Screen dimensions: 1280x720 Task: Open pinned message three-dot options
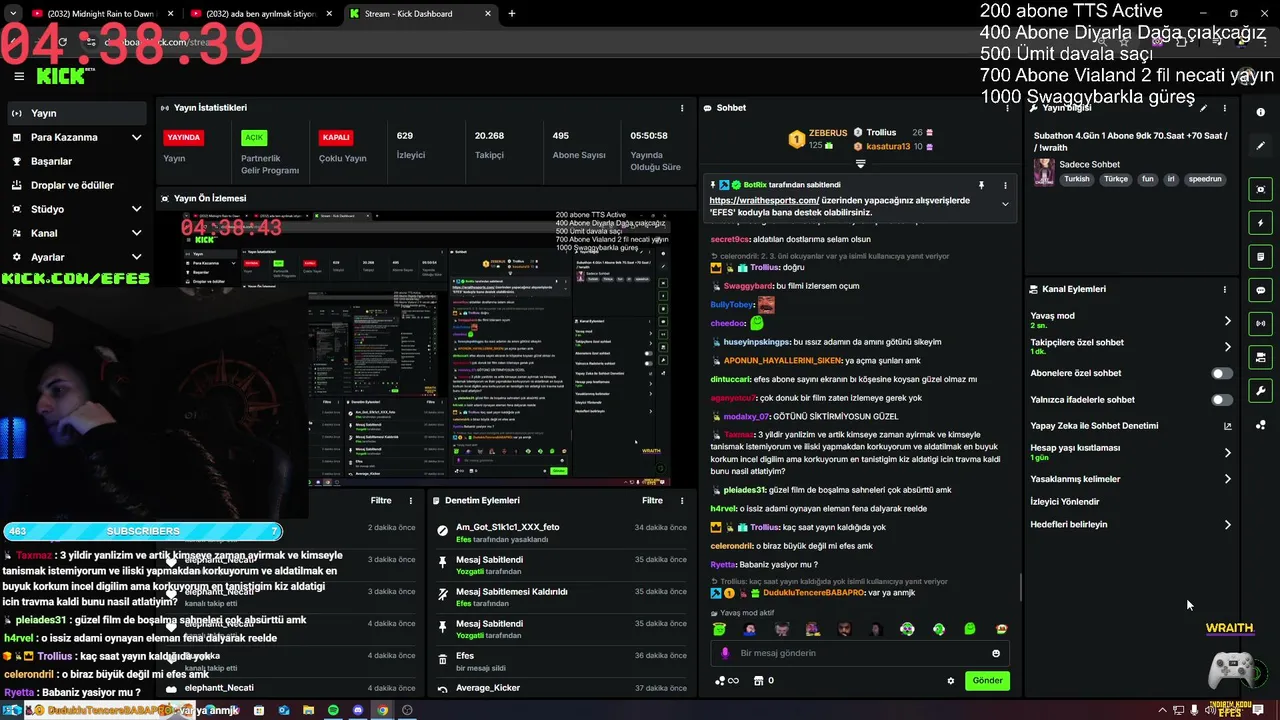[1005, 185]
